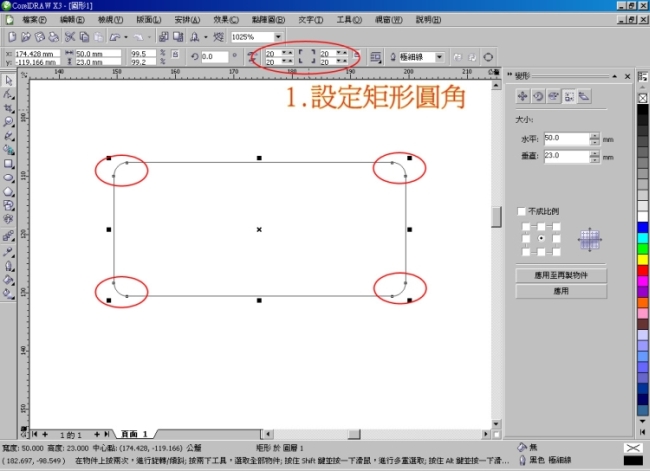The height and width of the screenshot is (471, 650).
Task: Toggle the 不成比例 checkbox
Action: [x=521, y=211]
